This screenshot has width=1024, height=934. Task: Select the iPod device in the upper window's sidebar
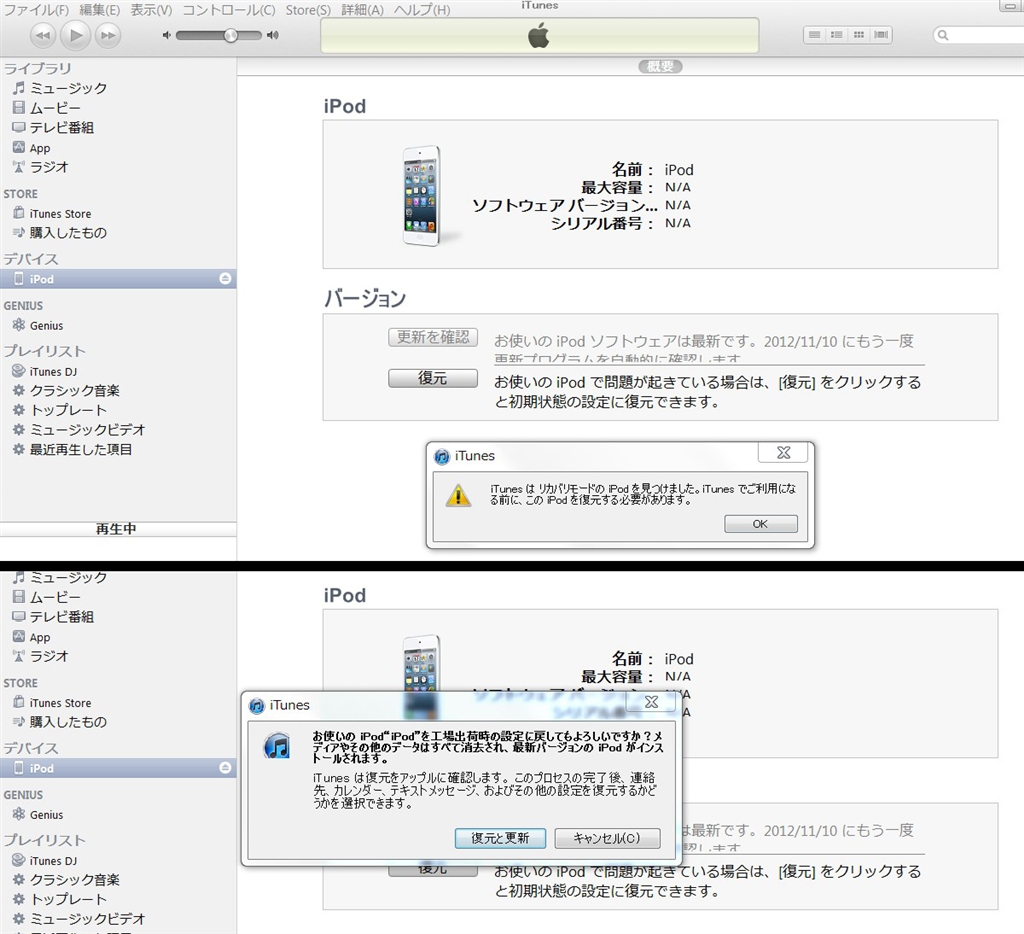tap(118, 279)
